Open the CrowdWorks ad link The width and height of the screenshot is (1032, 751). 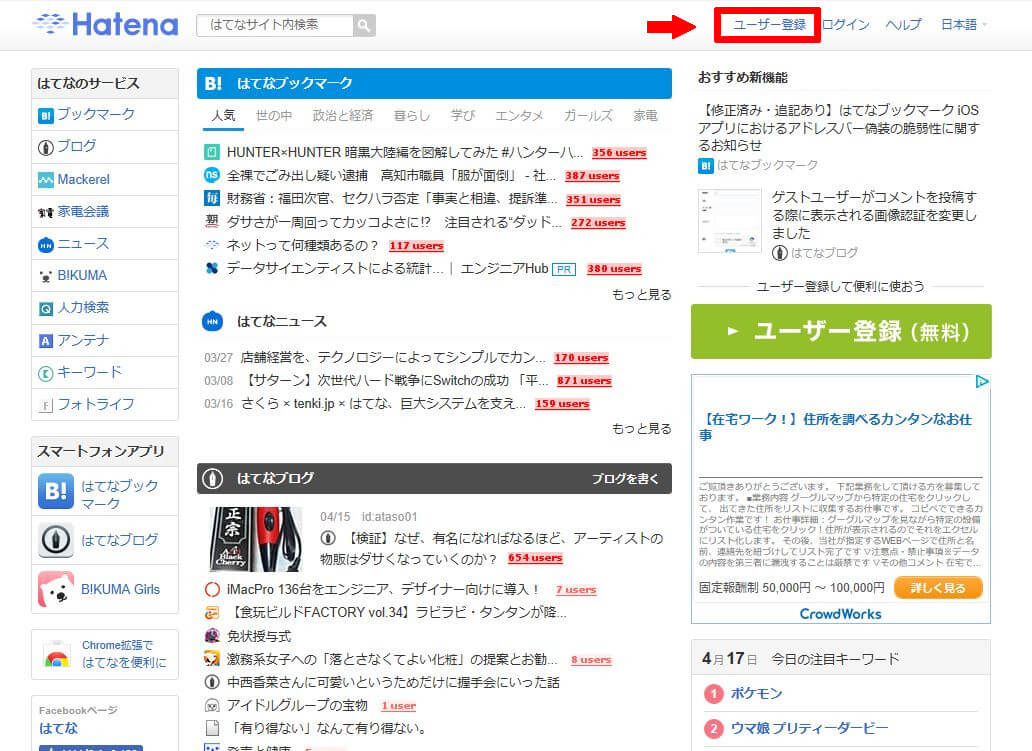pyautogui.click(x=840, y=613)
